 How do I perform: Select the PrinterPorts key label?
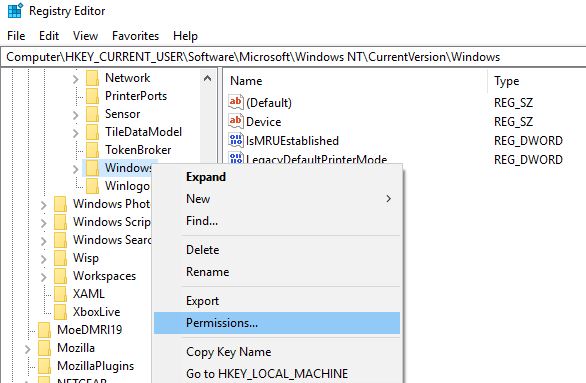[136, 96]
